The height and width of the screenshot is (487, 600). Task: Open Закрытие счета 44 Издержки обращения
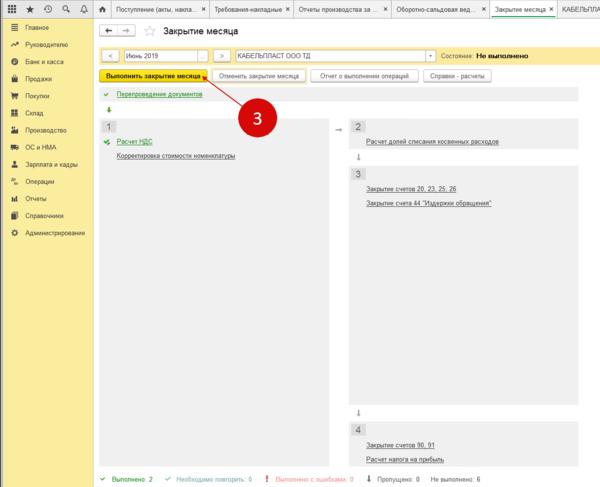(429, 203)
